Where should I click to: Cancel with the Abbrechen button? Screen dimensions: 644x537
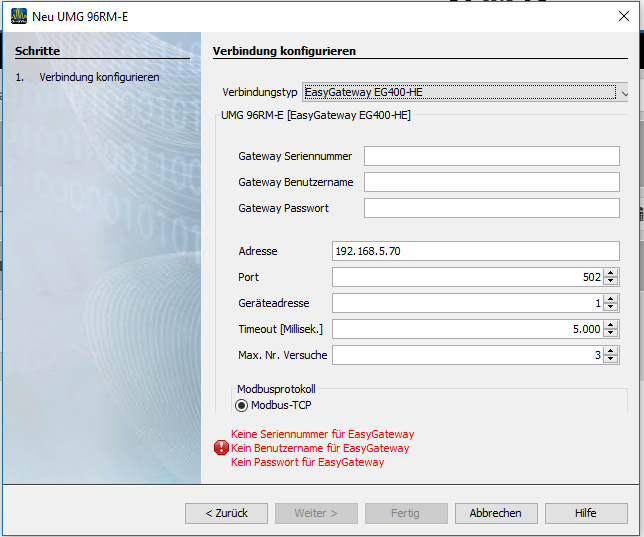496,513
